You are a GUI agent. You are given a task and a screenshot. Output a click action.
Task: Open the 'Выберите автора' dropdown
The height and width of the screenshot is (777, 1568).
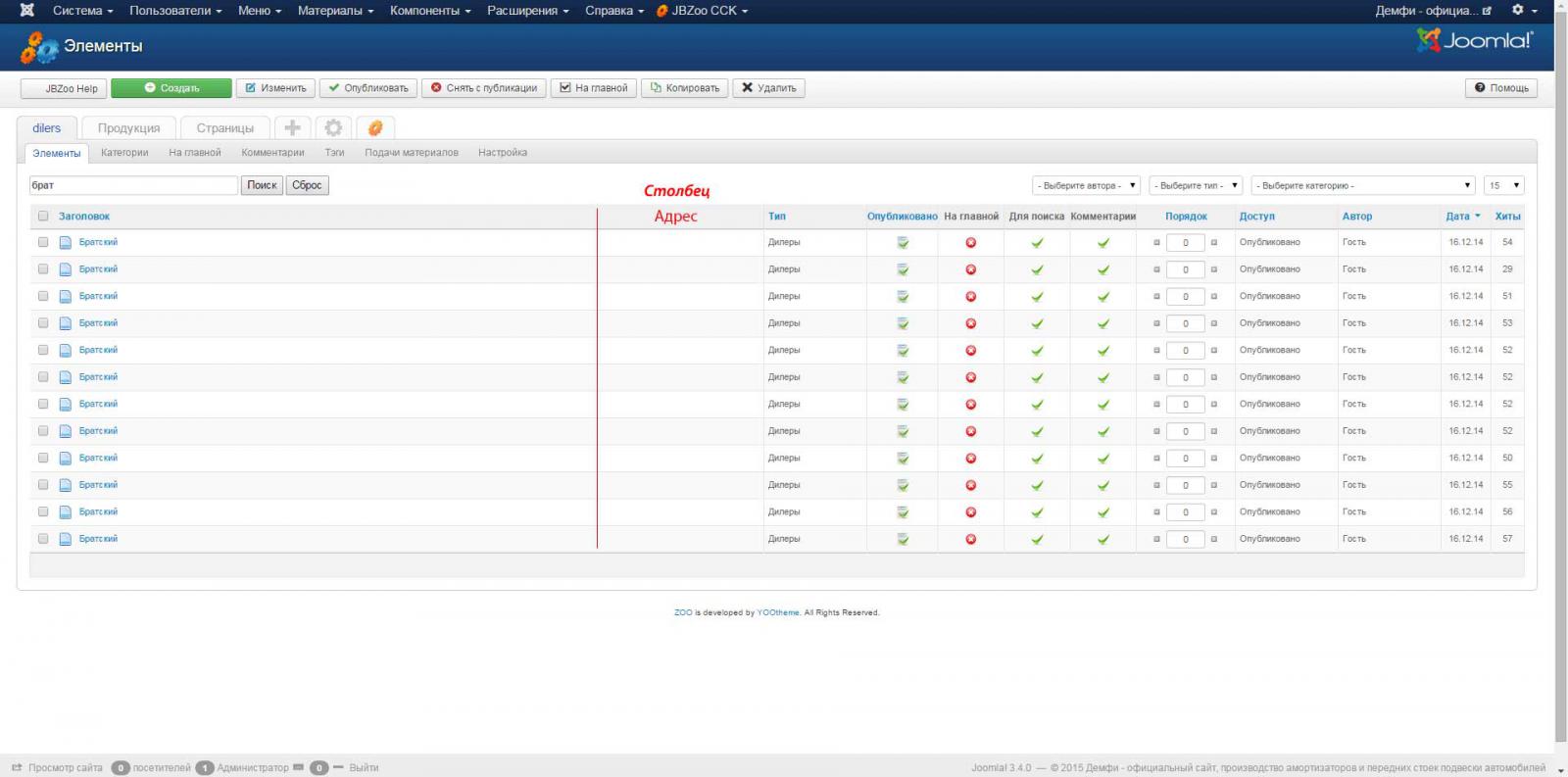(1086, 185)
